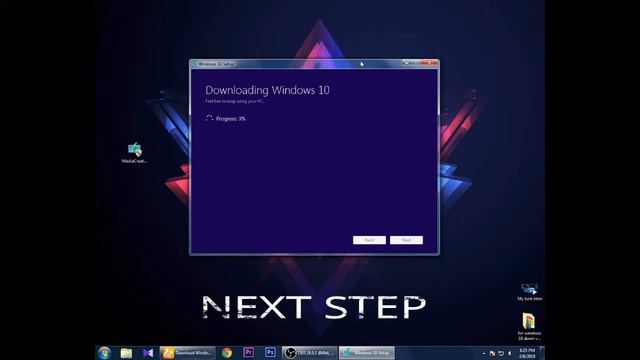Switch to the Download Windows browser task

pyautogui.click(x=187, y=353)
